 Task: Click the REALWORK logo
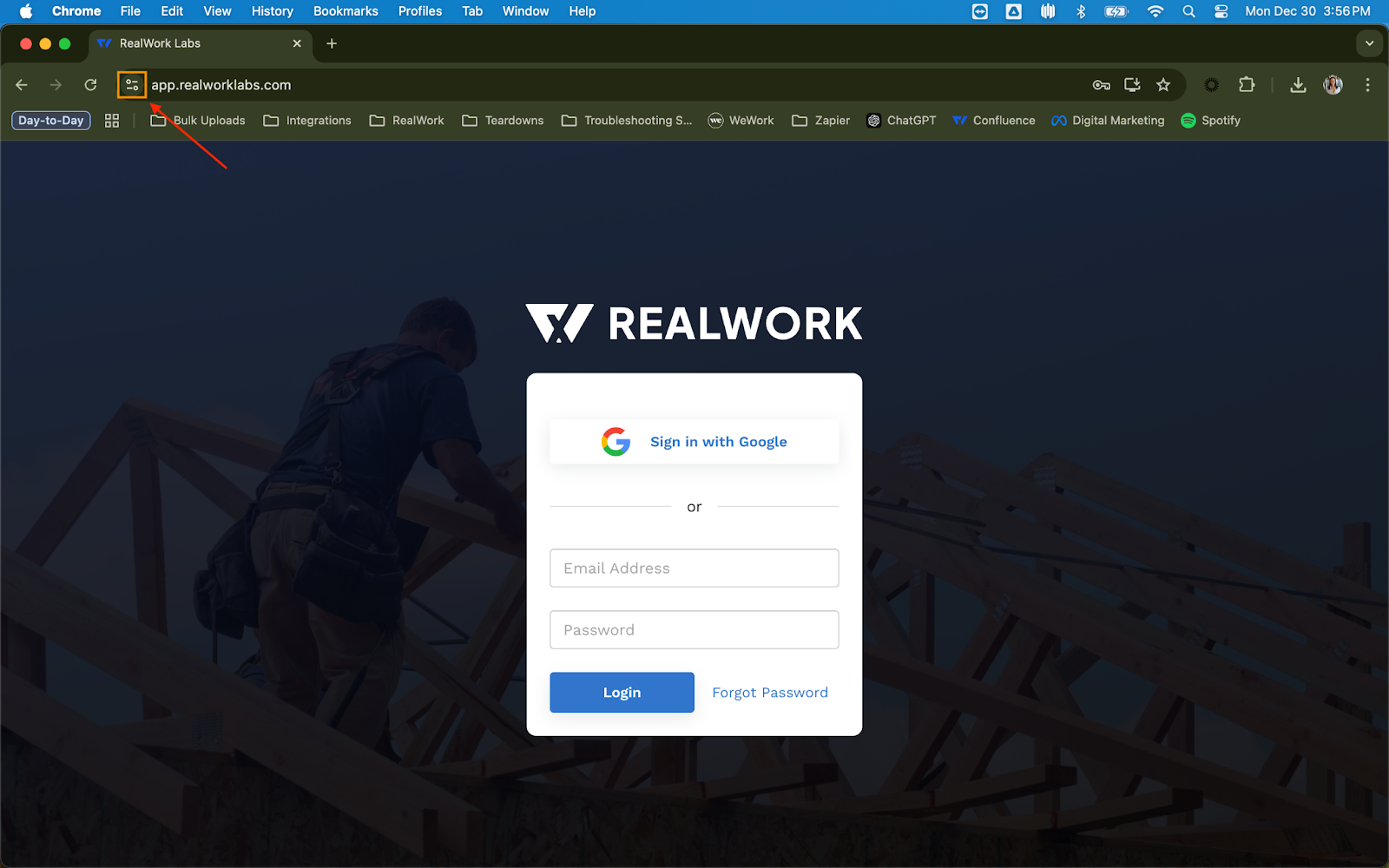[694, 324]
